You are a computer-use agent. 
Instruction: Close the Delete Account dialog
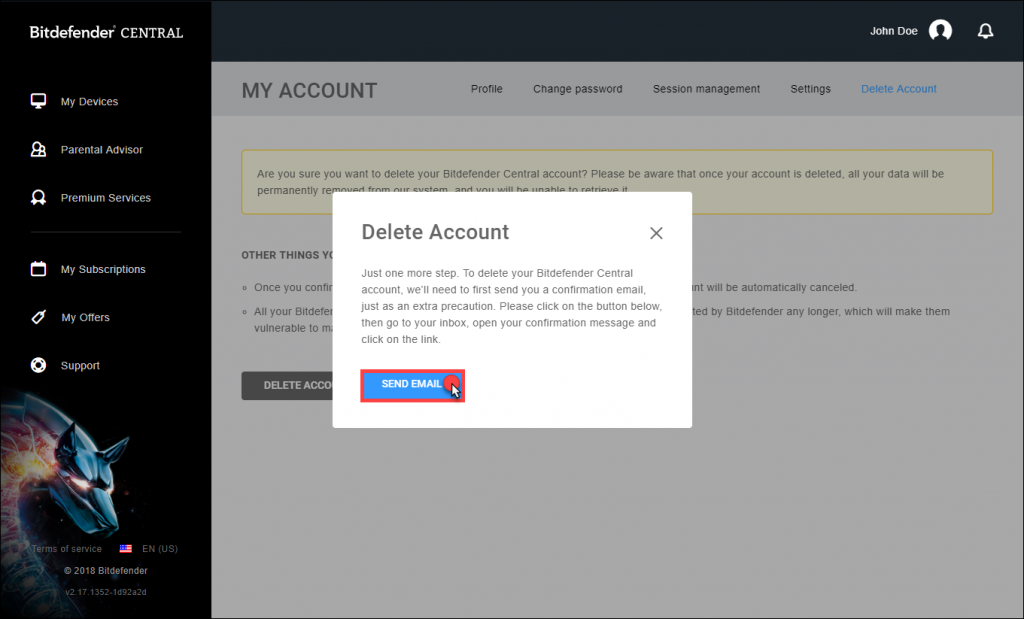click(656, 233)
